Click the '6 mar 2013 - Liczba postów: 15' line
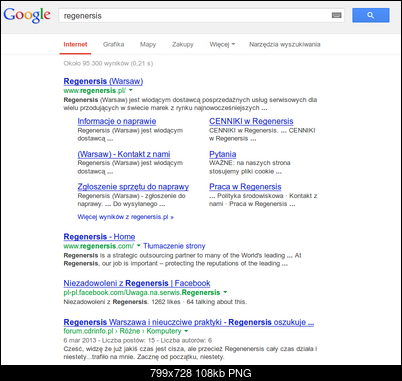Screen dimensions: 402x381 (x=138, y=340)
